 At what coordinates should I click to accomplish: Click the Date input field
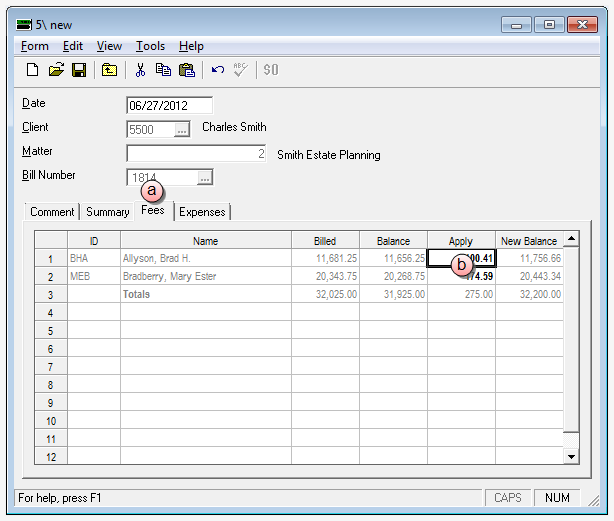click(x=170, y=105)
